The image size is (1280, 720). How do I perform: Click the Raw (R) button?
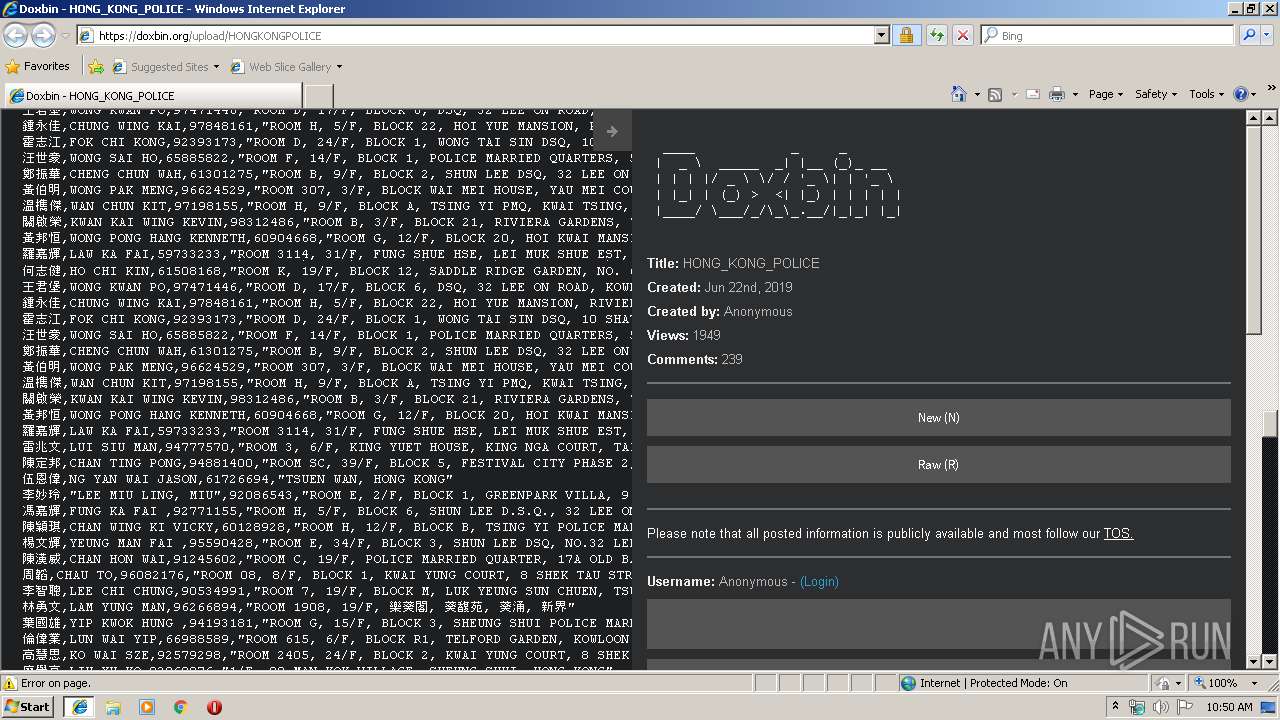coord(938,465)
